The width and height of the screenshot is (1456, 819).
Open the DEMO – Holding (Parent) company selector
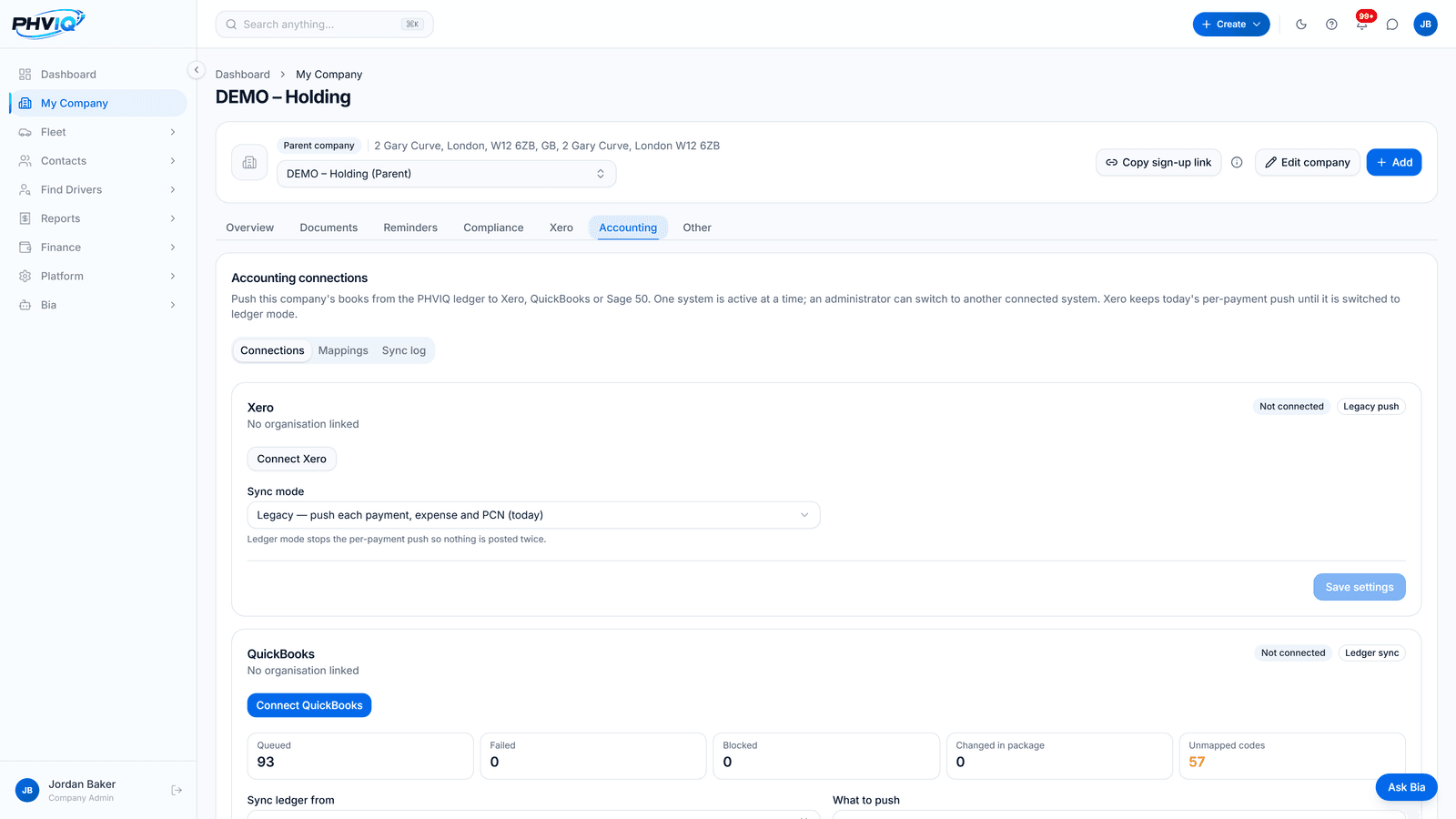pos(446,174)
